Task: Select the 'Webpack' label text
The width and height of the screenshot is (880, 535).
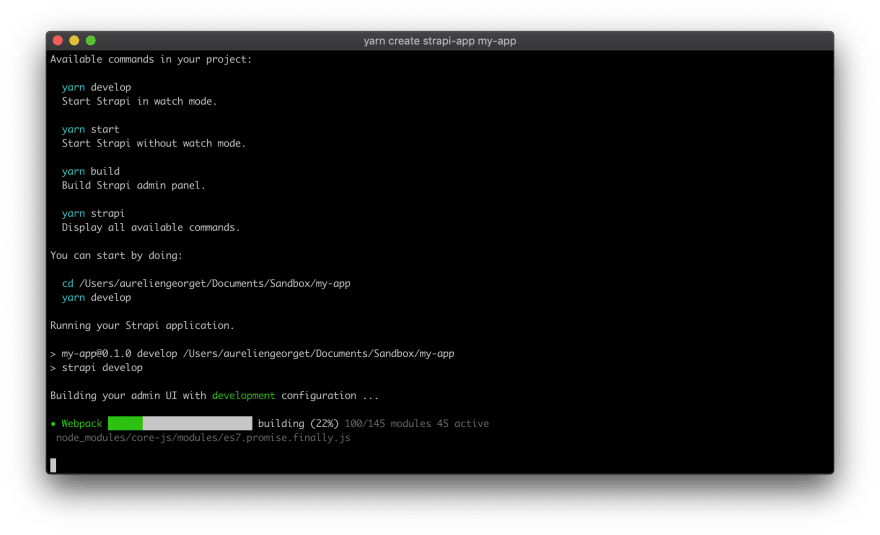Action: point(82,424)
